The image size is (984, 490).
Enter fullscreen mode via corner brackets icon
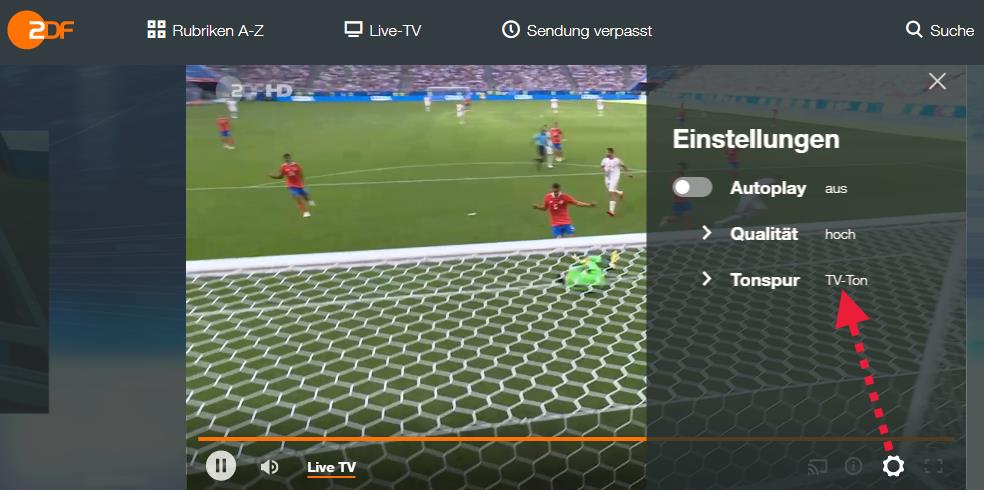934,466
